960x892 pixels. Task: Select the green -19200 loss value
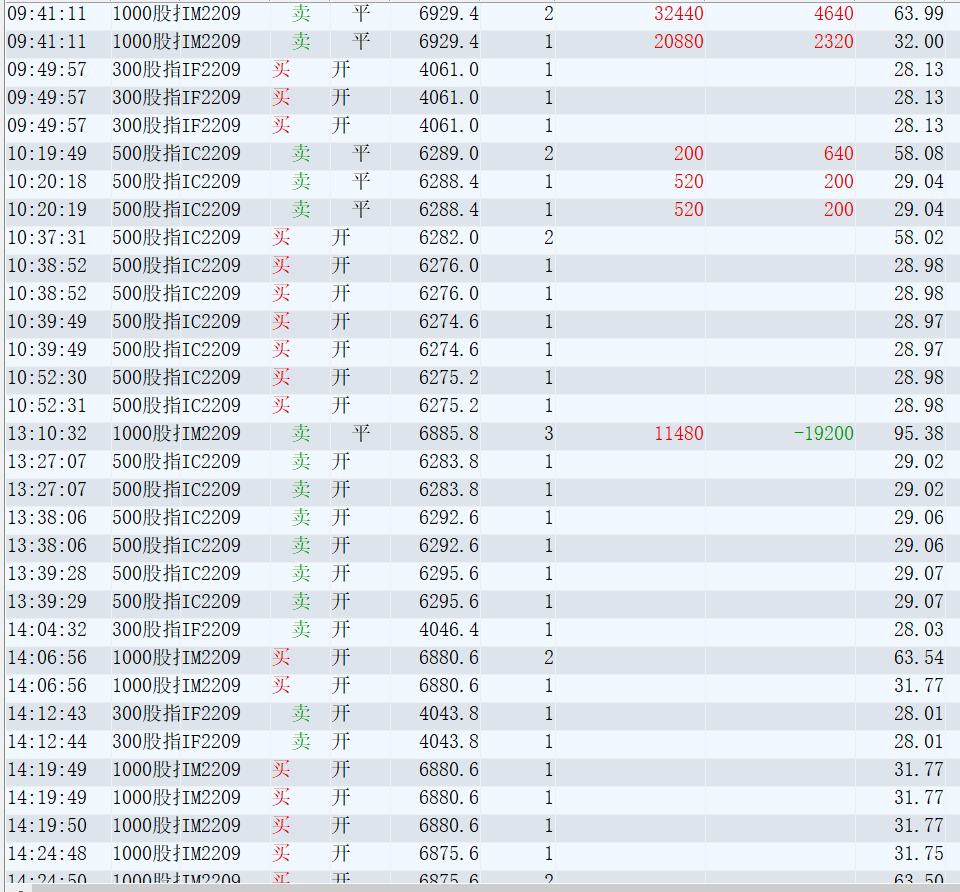(823, 433)
